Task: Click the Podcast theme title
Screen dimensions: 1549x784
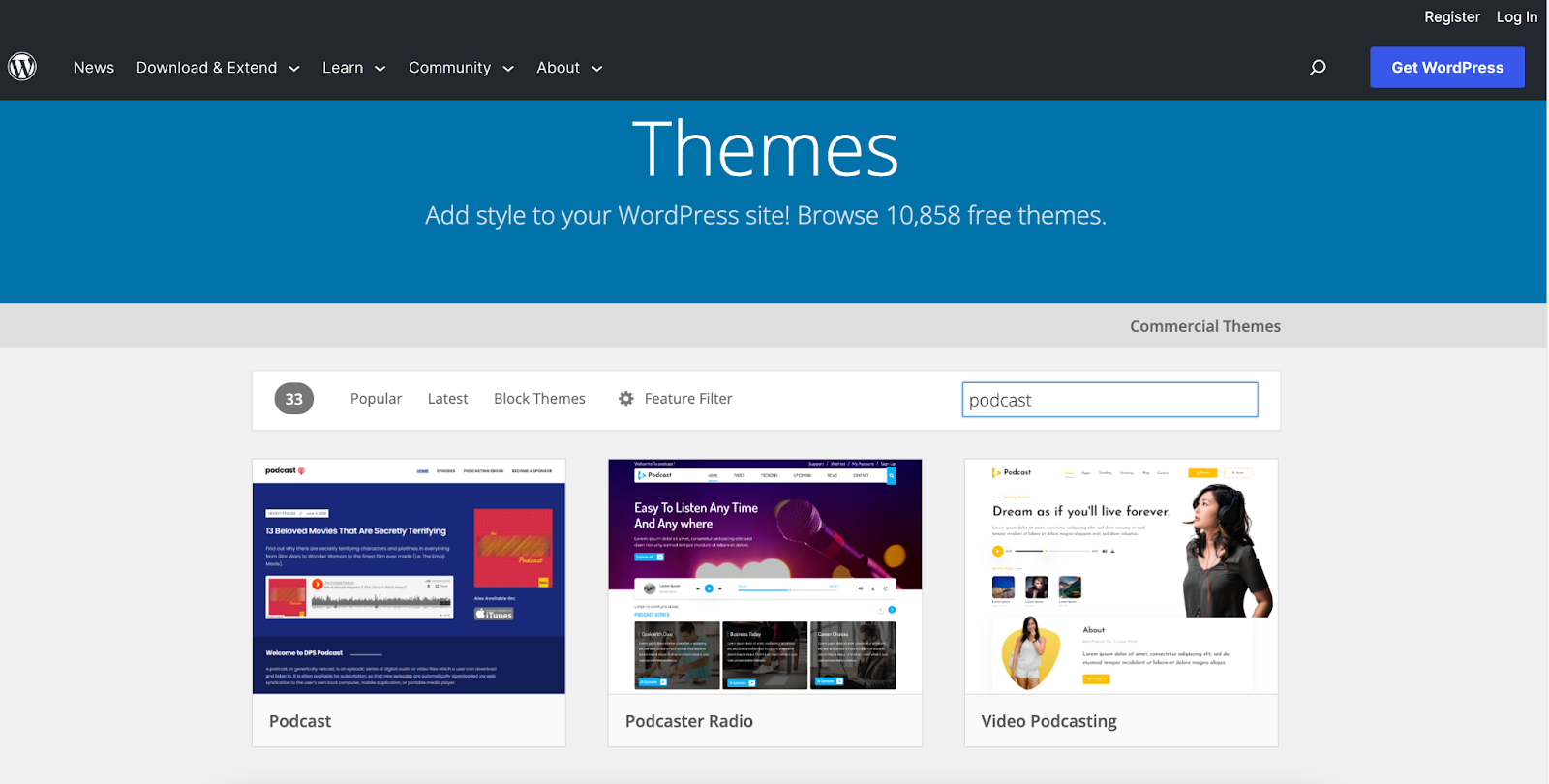Action: pos(300,721)
